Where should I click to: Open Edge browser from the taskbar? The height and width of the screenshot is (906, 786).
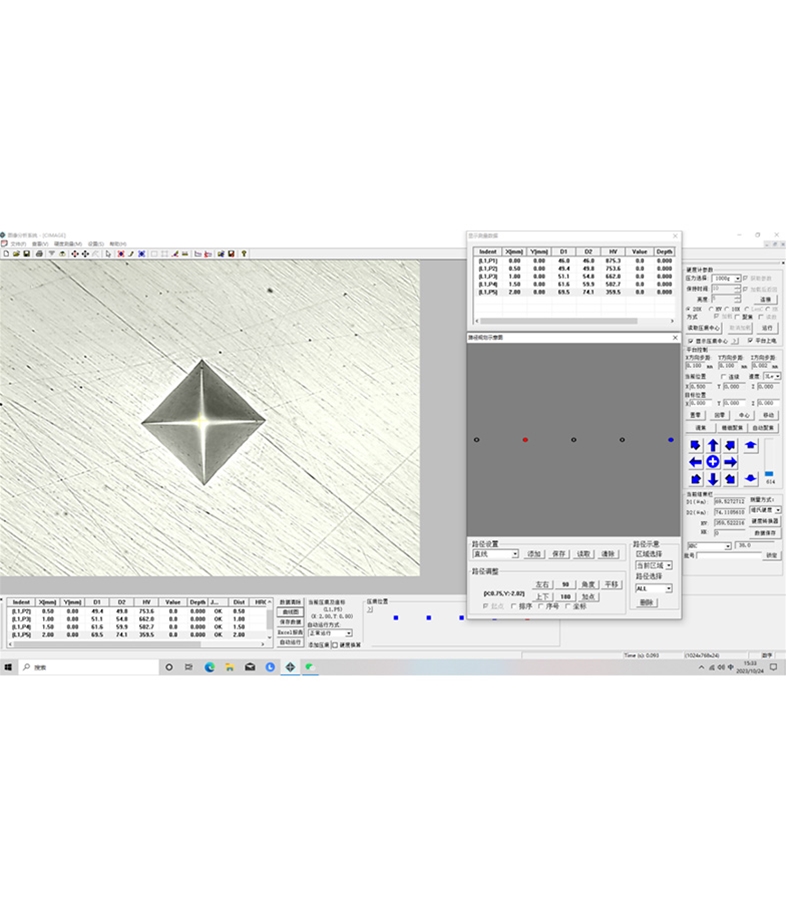[x=210, y=667]
